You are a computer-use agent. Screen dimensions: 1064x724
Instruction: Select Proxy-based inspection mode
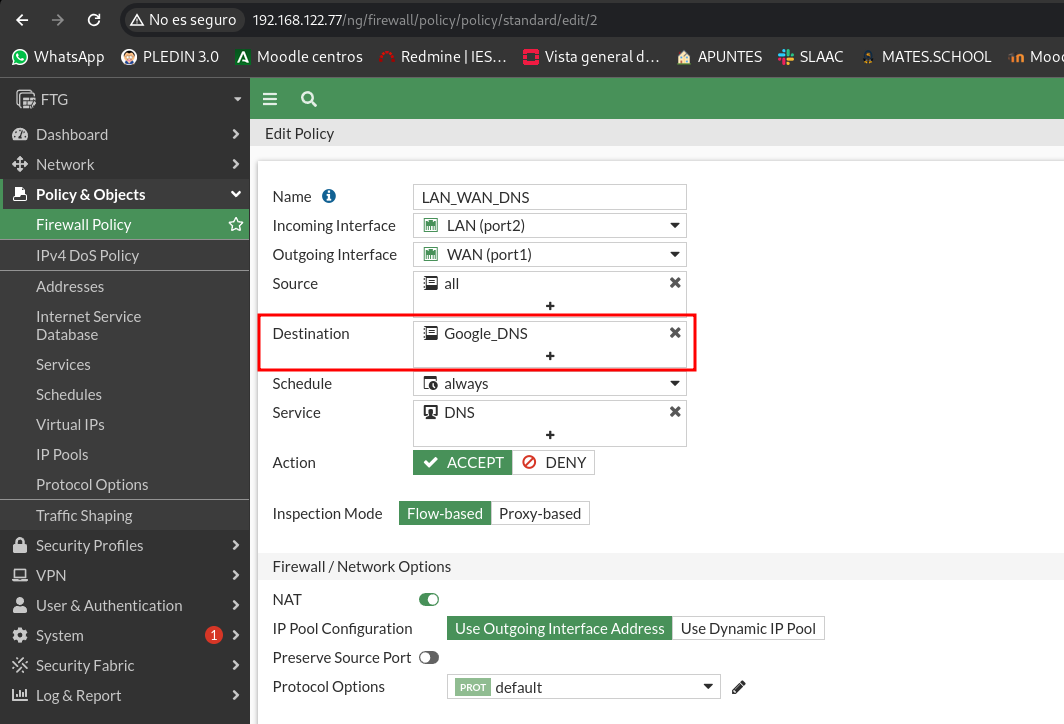tap(540, 514)
